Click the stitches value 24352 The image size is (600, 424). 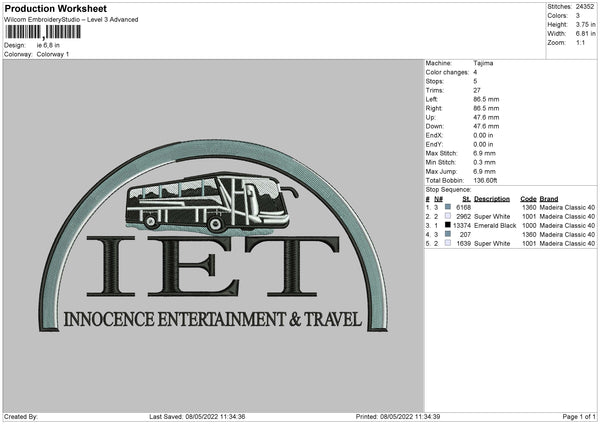[585, 7]
